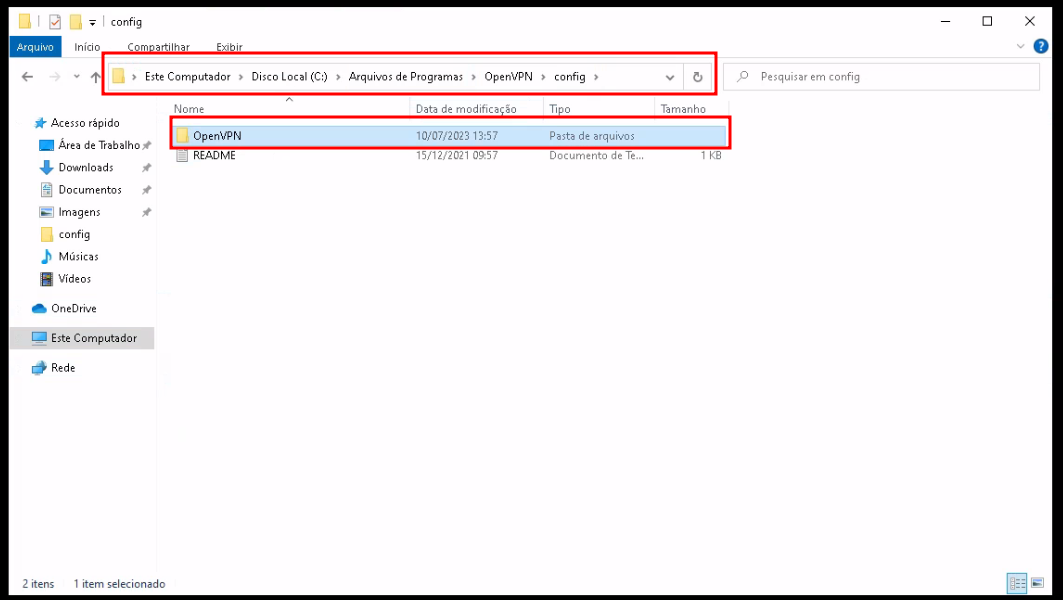Expand the Quick Access toolbar customize dropdown

[x=93, y=22]
